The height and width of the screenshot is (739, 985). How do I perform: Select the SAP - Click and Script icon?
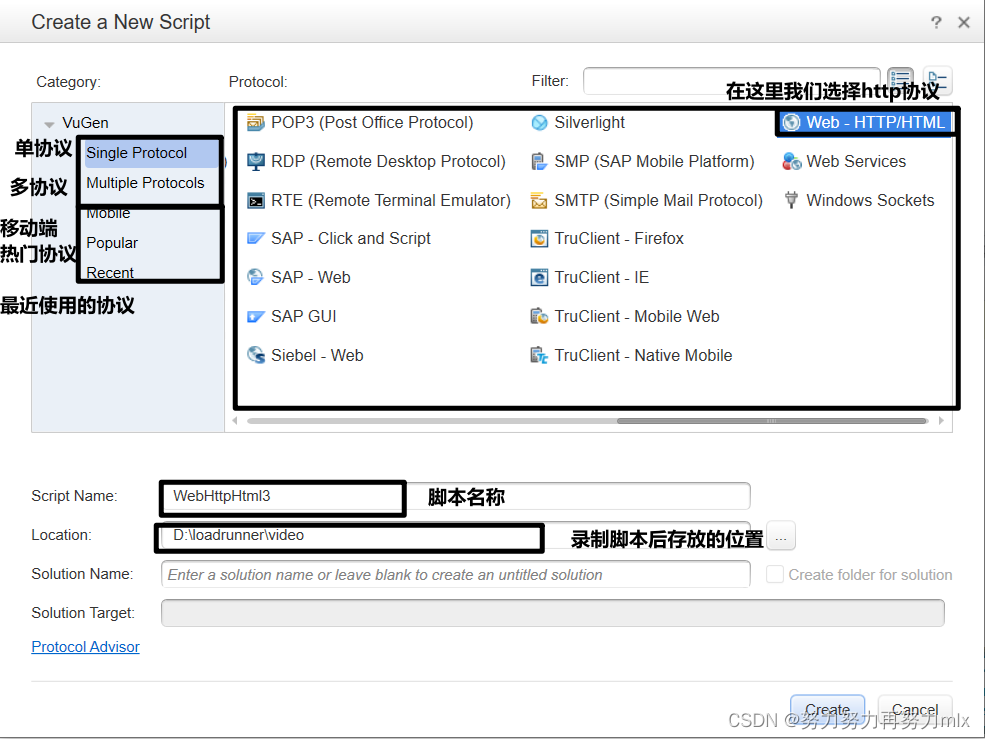tap(256, 239)
